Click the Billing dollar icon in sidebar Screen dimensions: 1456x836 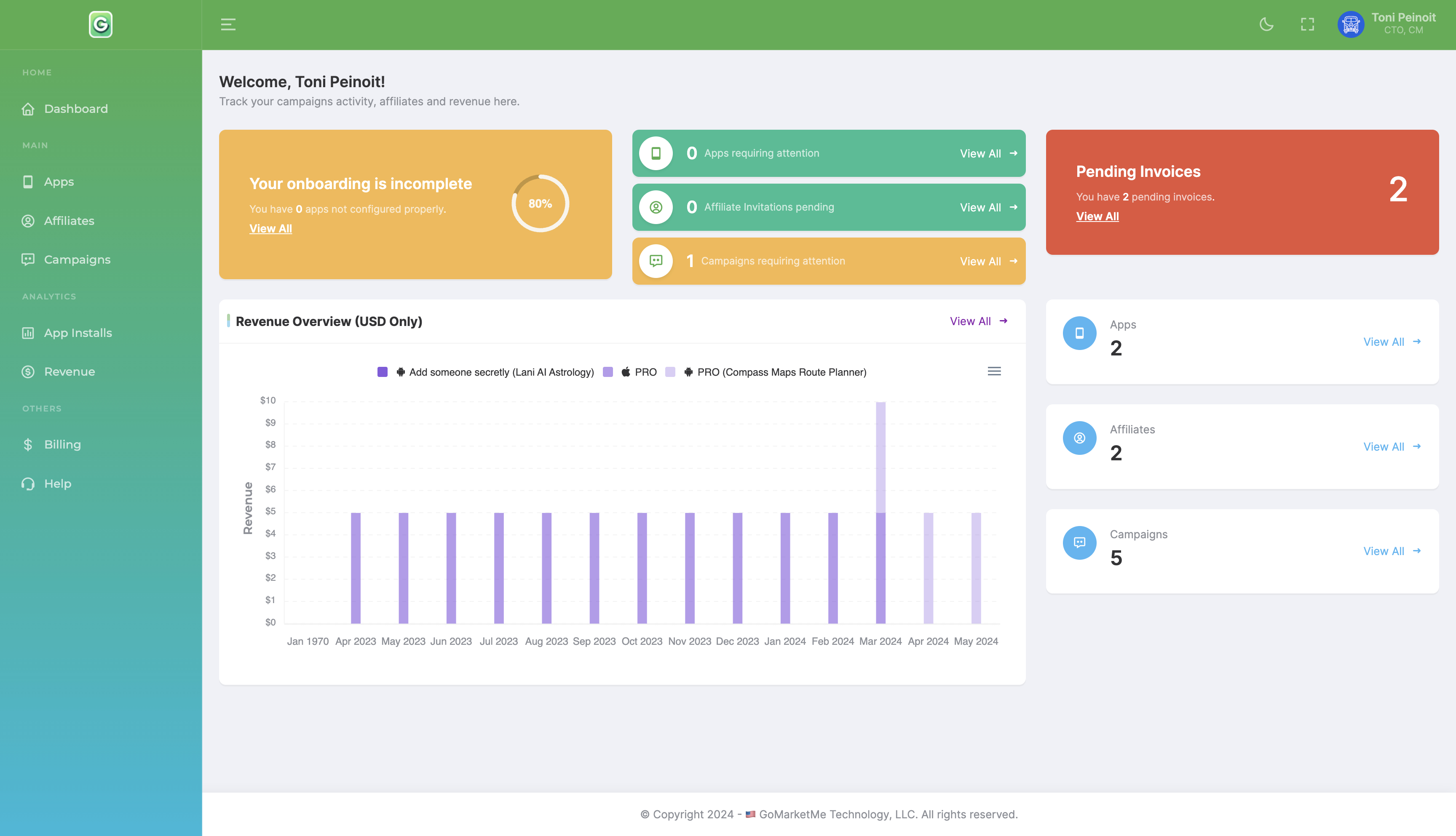pos(27,444)
